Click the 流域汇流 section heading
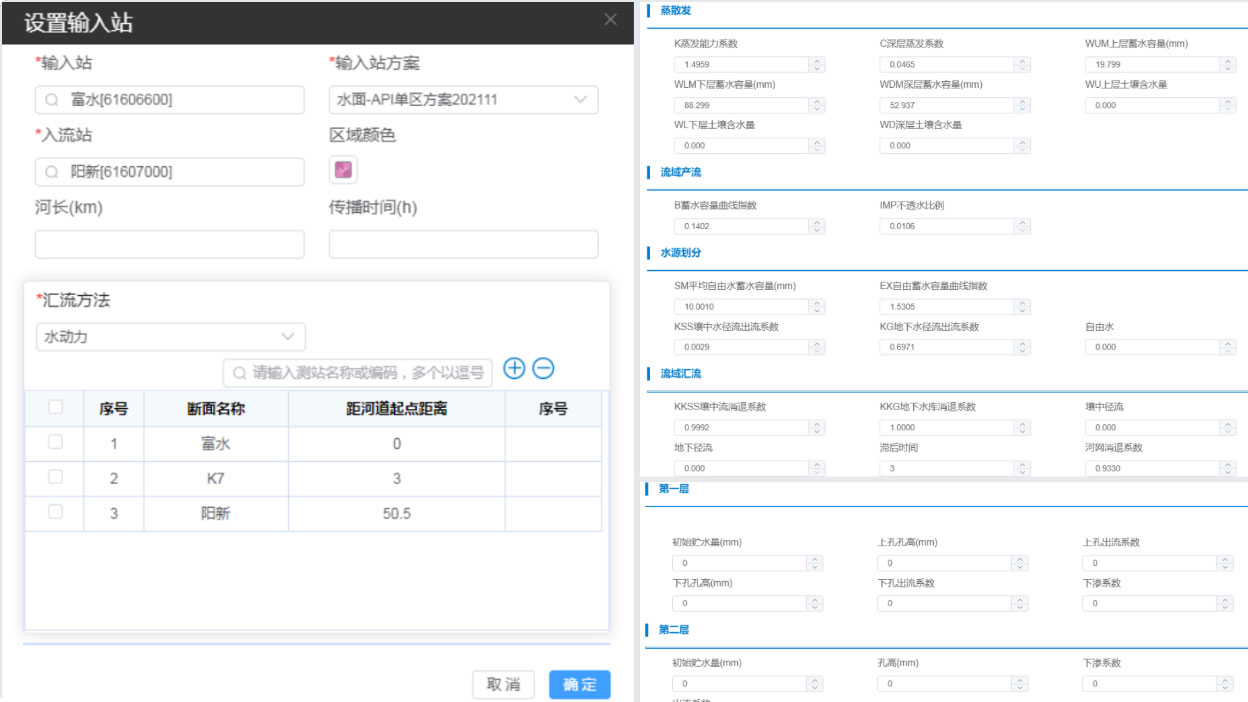 [x=680, y=374]
